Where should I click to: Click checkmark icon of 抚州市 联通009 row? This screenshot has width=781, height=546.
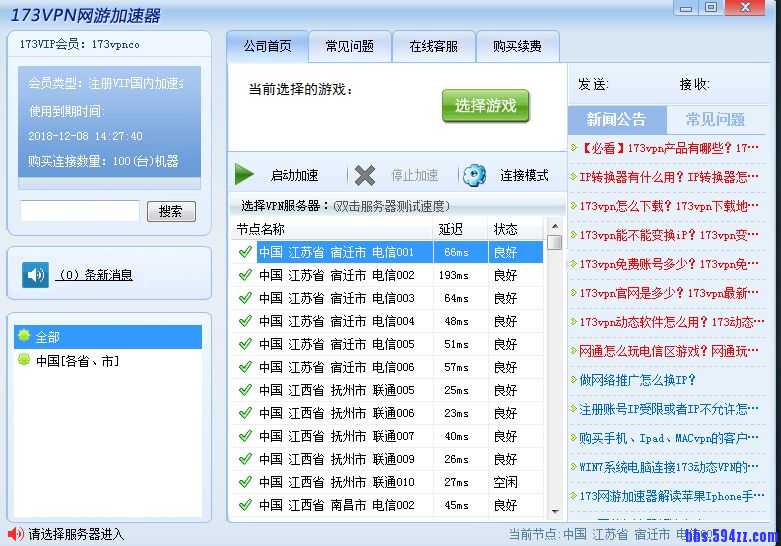point(245,459)
